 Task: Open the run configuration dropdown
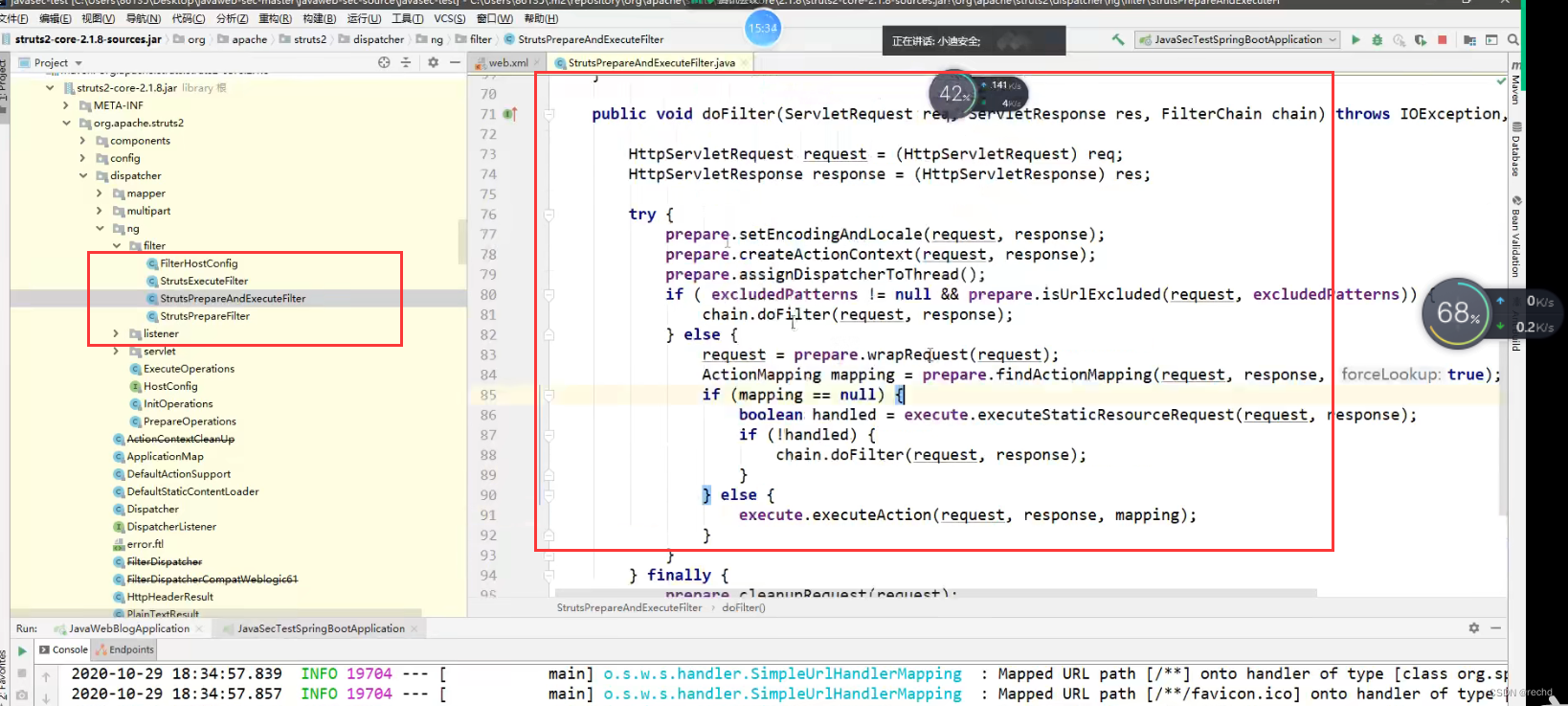[1238, 39]
